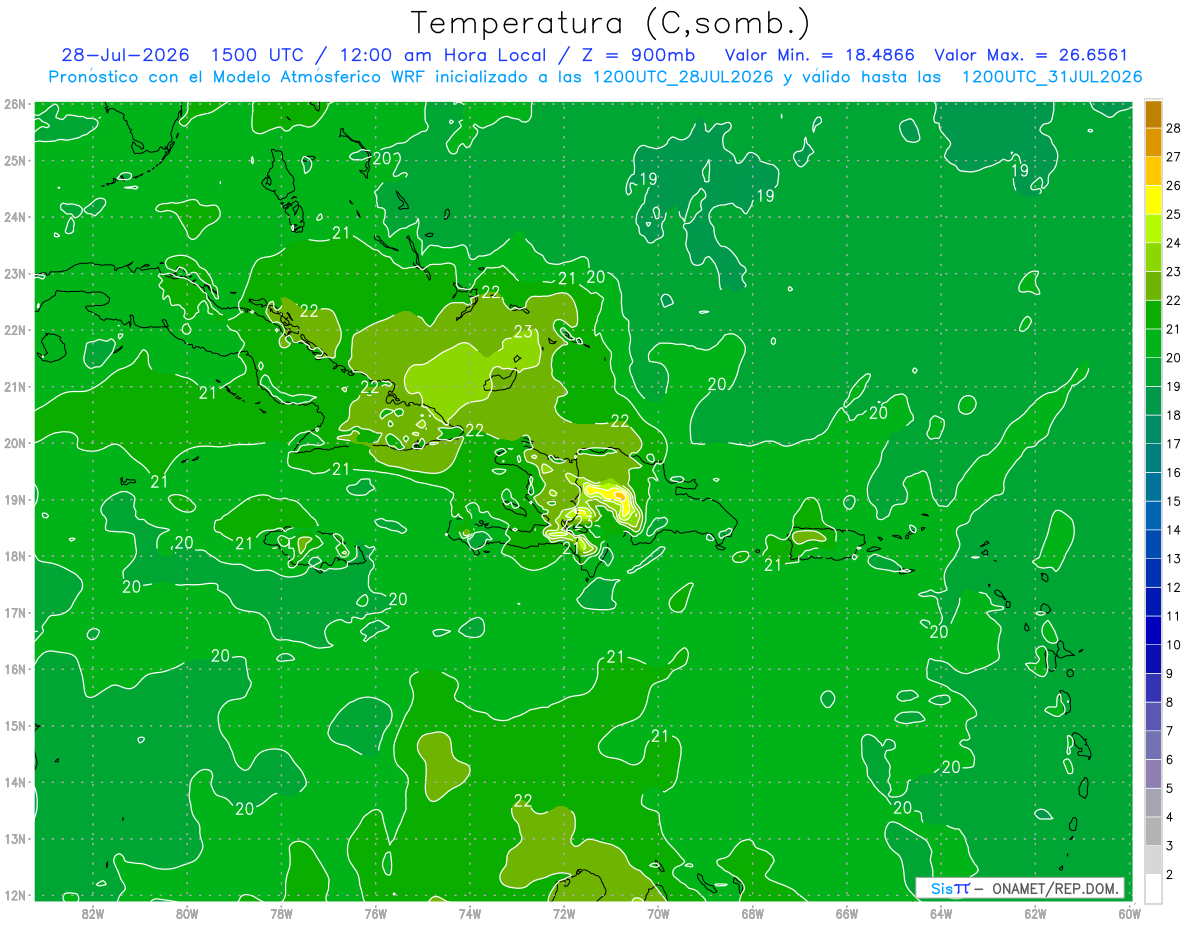The image size is (1200, 927).
Task: Click latitude axis label '12N'
Action: [14, 895]
